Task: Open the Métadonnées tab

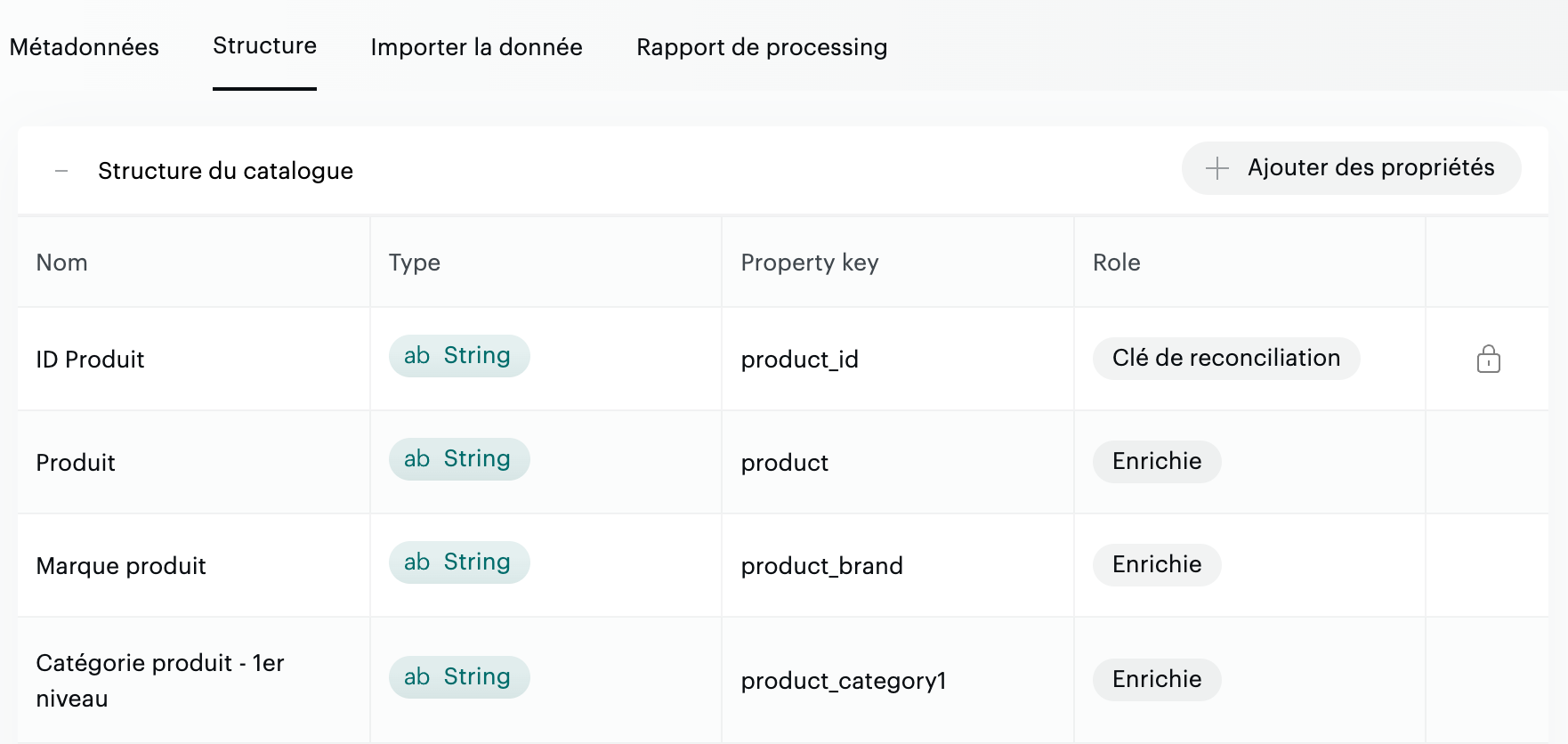Action: point(85,47)
